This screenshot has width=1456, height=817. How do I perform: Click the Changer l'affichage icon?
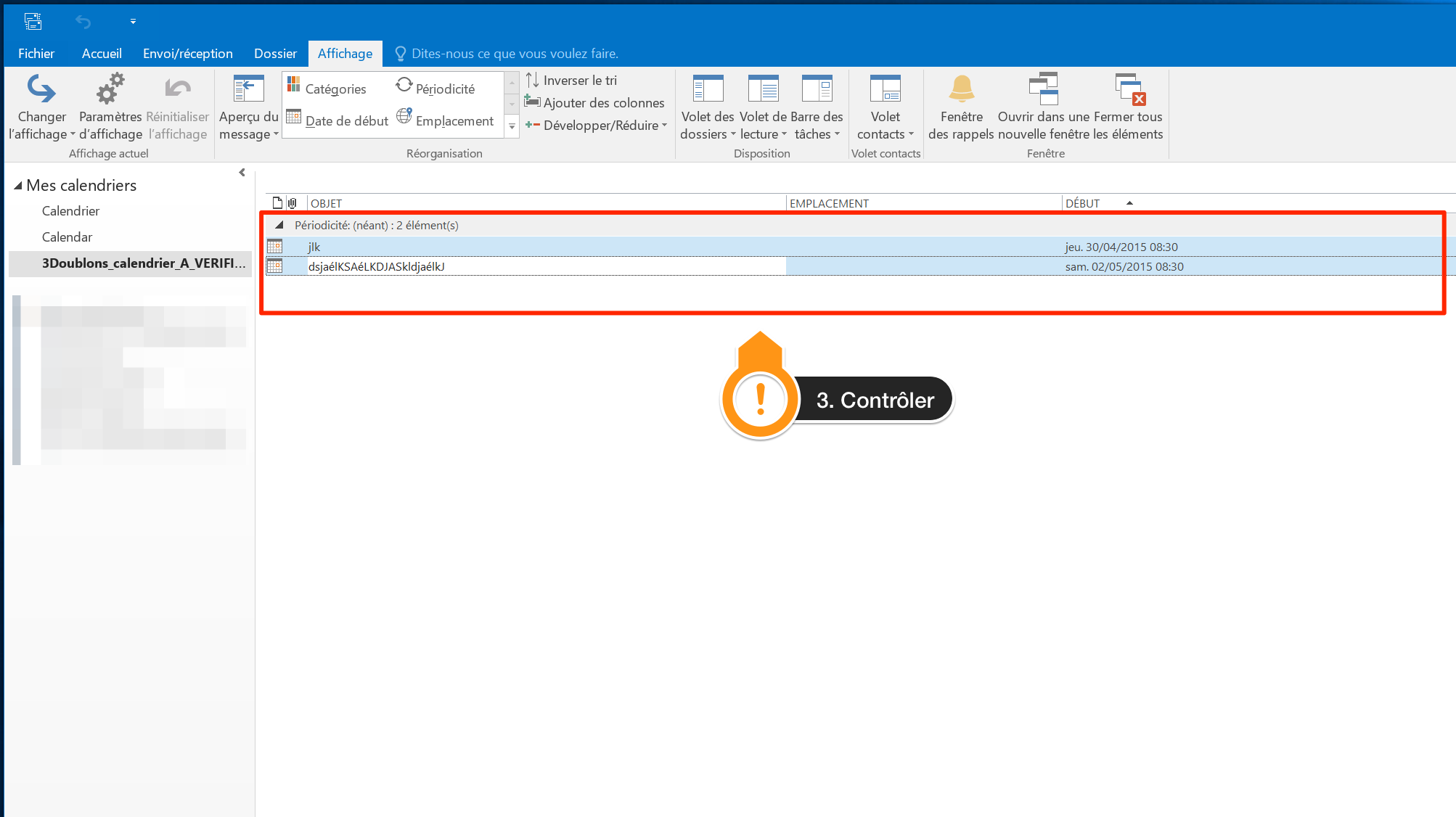point(41,89)
